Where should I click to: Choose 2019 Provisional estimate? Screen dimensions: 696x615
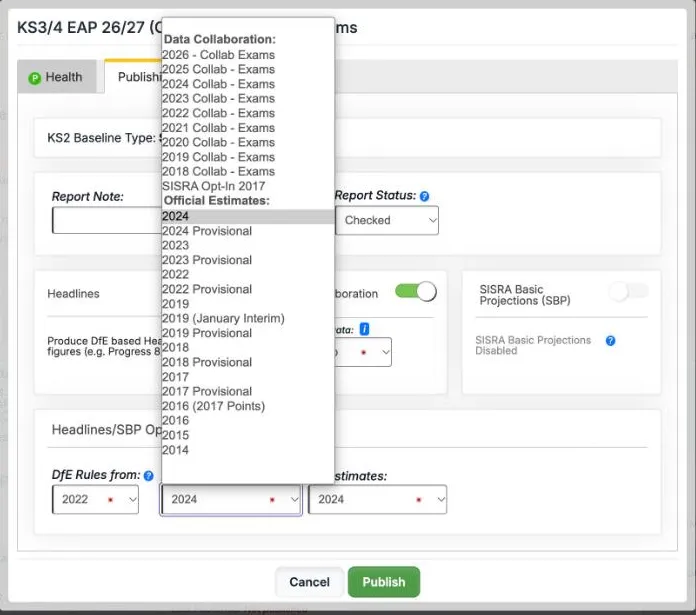(x=248, y=333)
